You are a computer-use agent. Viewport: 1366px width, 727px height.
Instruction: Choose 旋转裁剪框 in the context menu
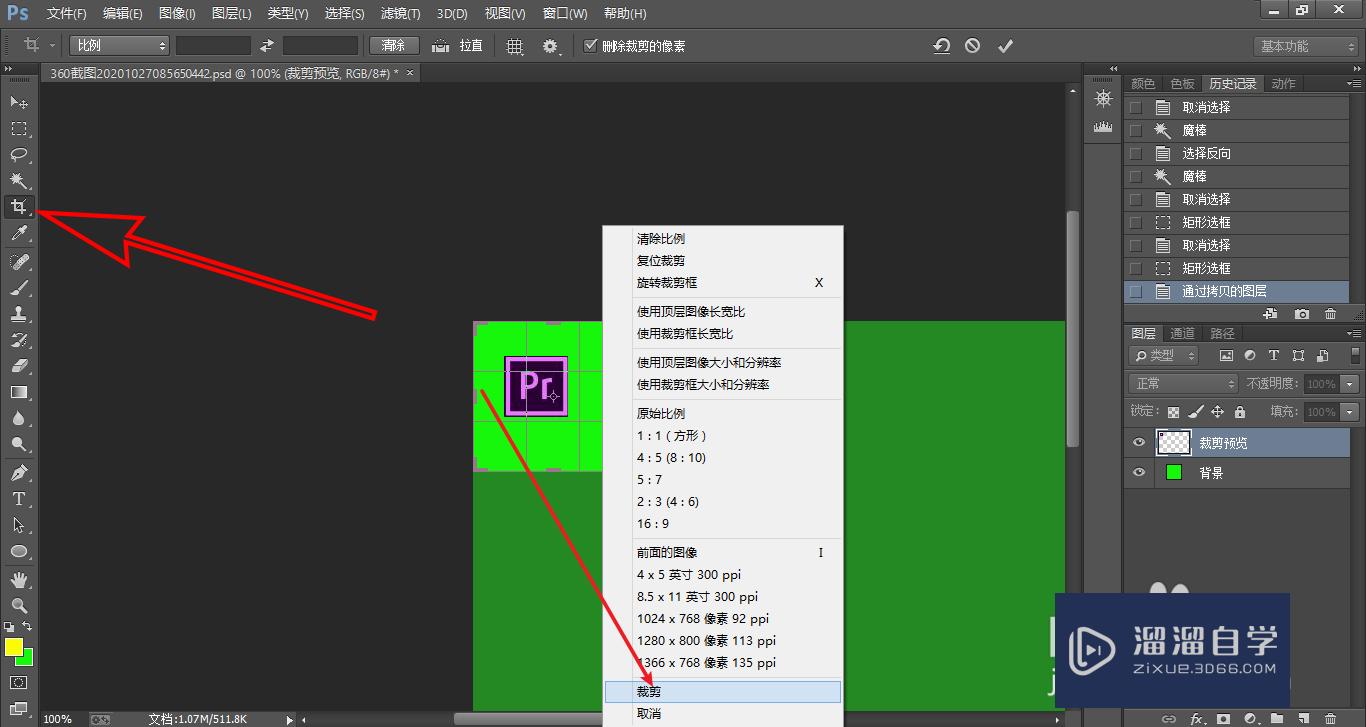(723, 282)
